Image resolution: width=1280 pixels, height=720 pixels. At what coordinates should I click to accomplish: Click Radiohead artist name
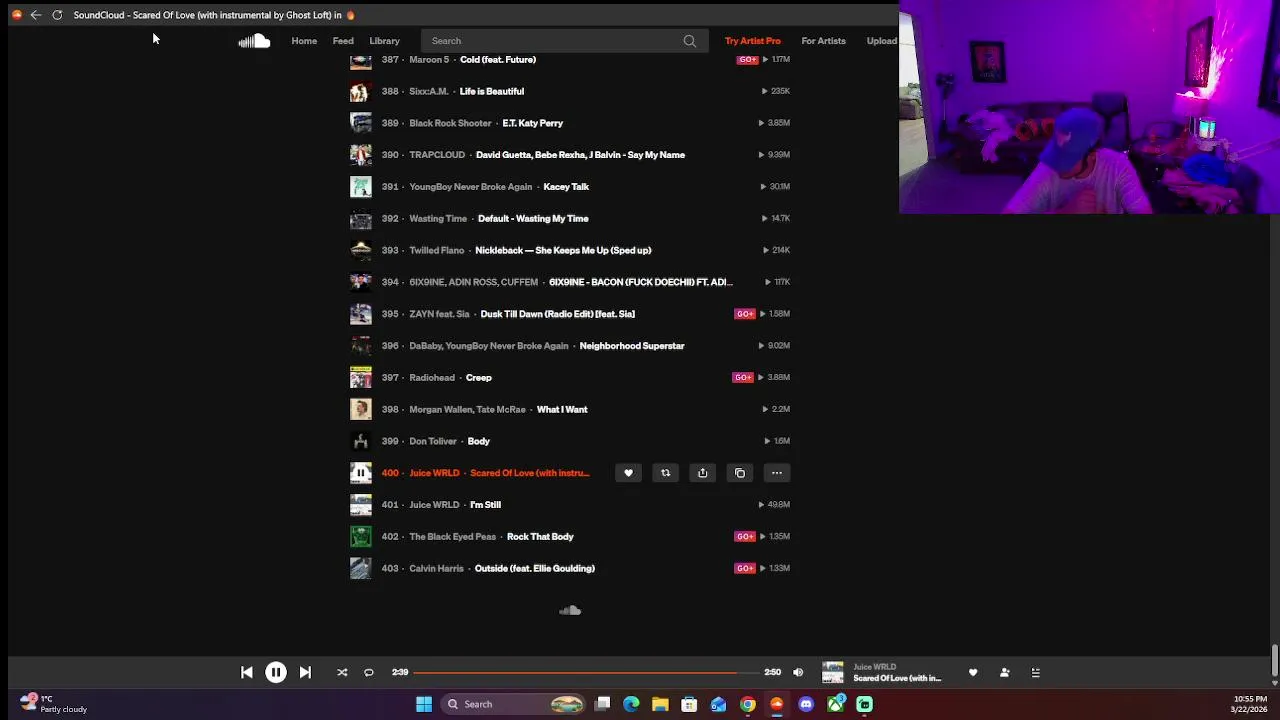click(x=432, y=378)
